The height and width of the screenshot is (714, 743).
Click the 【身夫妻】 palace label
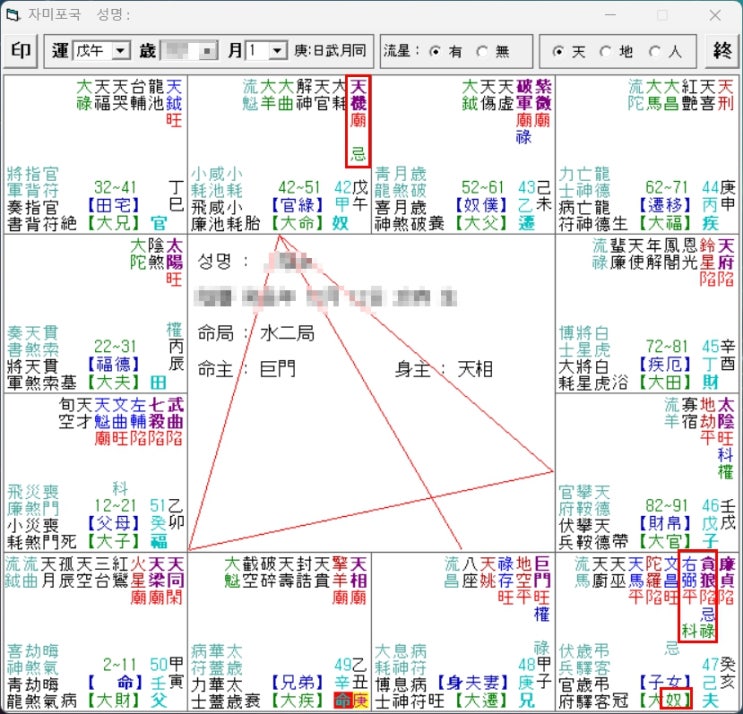click(472, 683)
